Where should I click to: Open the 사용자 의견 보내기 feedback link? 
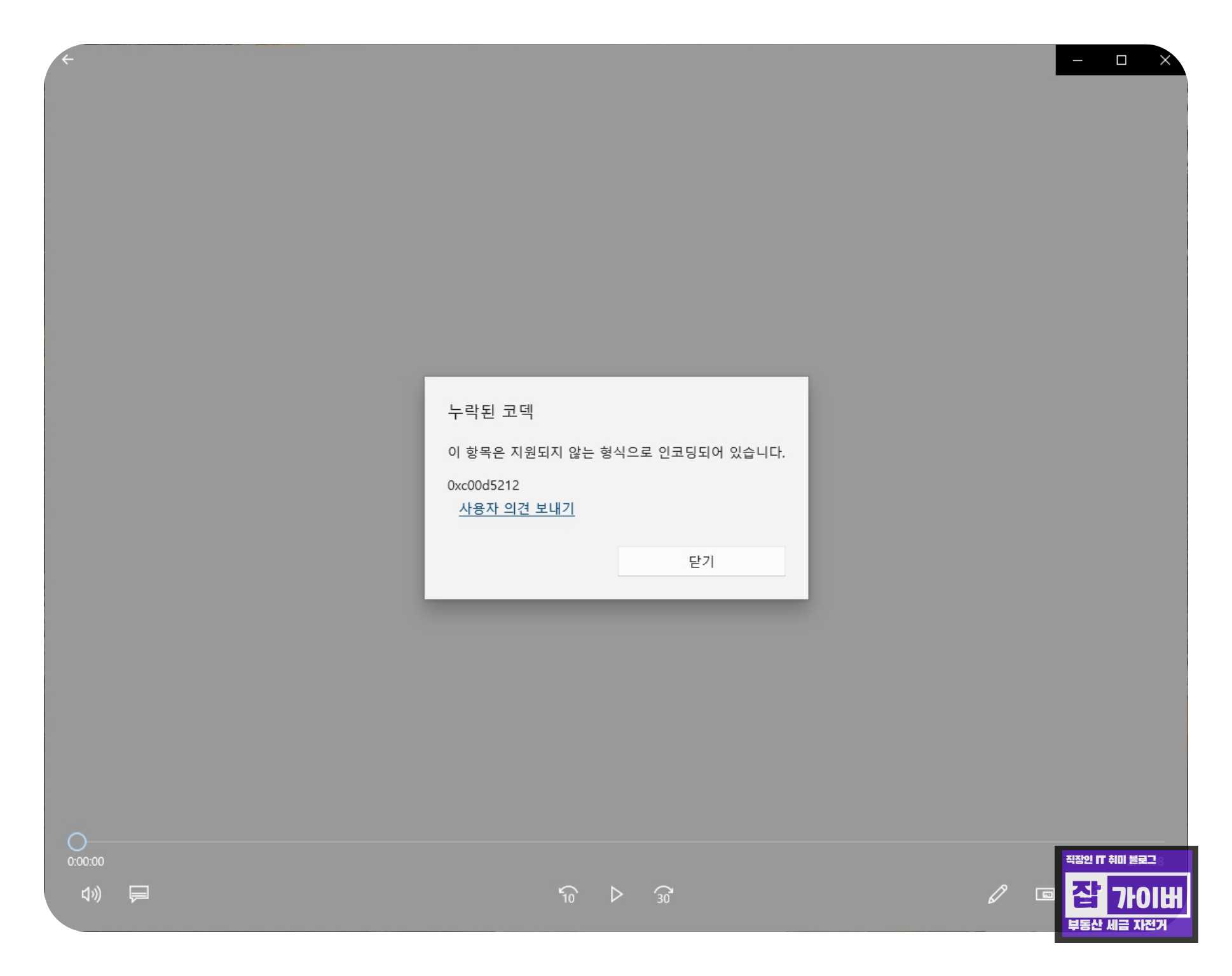tap(516, 508)
